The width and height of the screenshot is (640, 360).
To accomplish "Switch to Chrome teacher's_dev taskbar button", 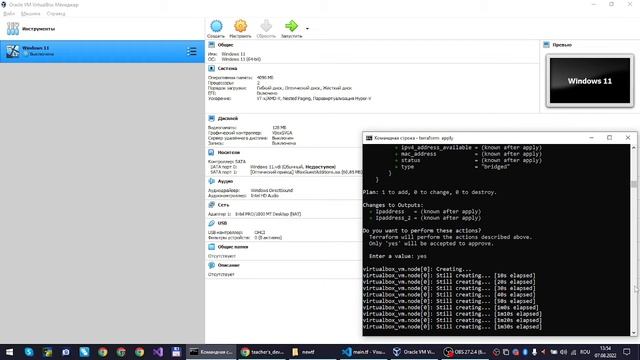I will point(262,352).
